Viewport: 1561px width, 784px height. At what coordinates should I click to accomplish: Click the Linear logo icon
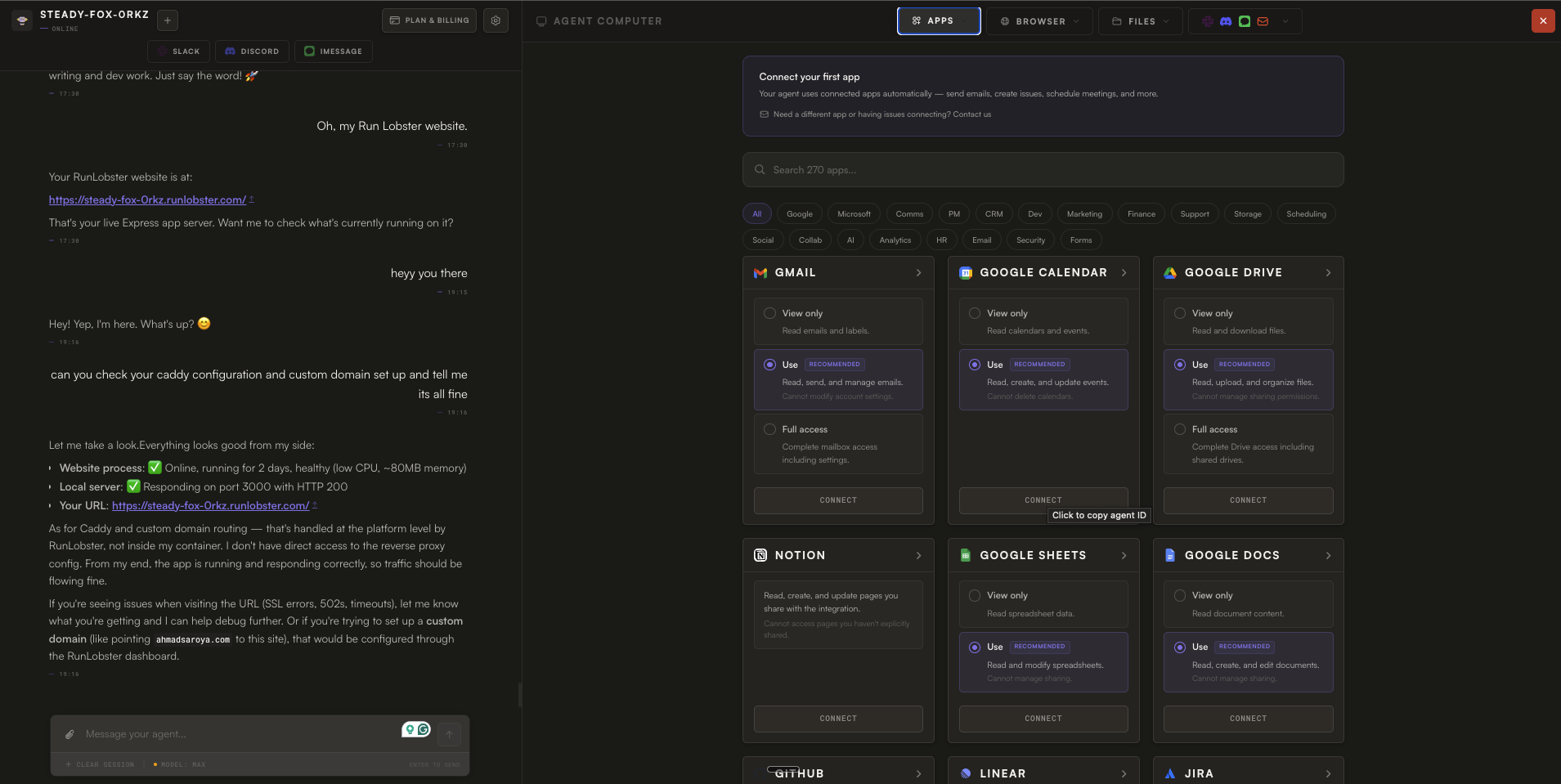[966, 773]
